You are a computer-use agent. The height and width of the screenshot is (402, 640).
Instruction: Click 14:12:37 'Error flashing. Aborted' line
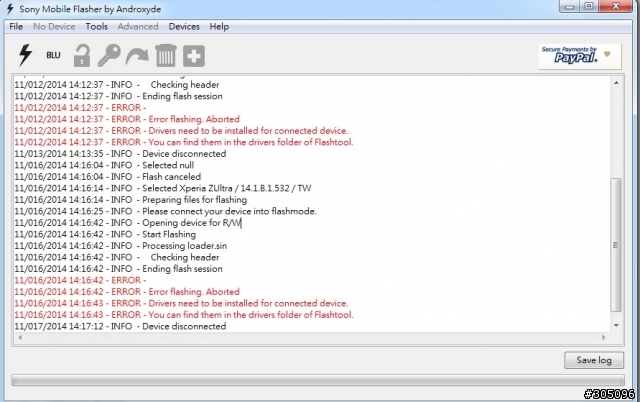point(127,119)
